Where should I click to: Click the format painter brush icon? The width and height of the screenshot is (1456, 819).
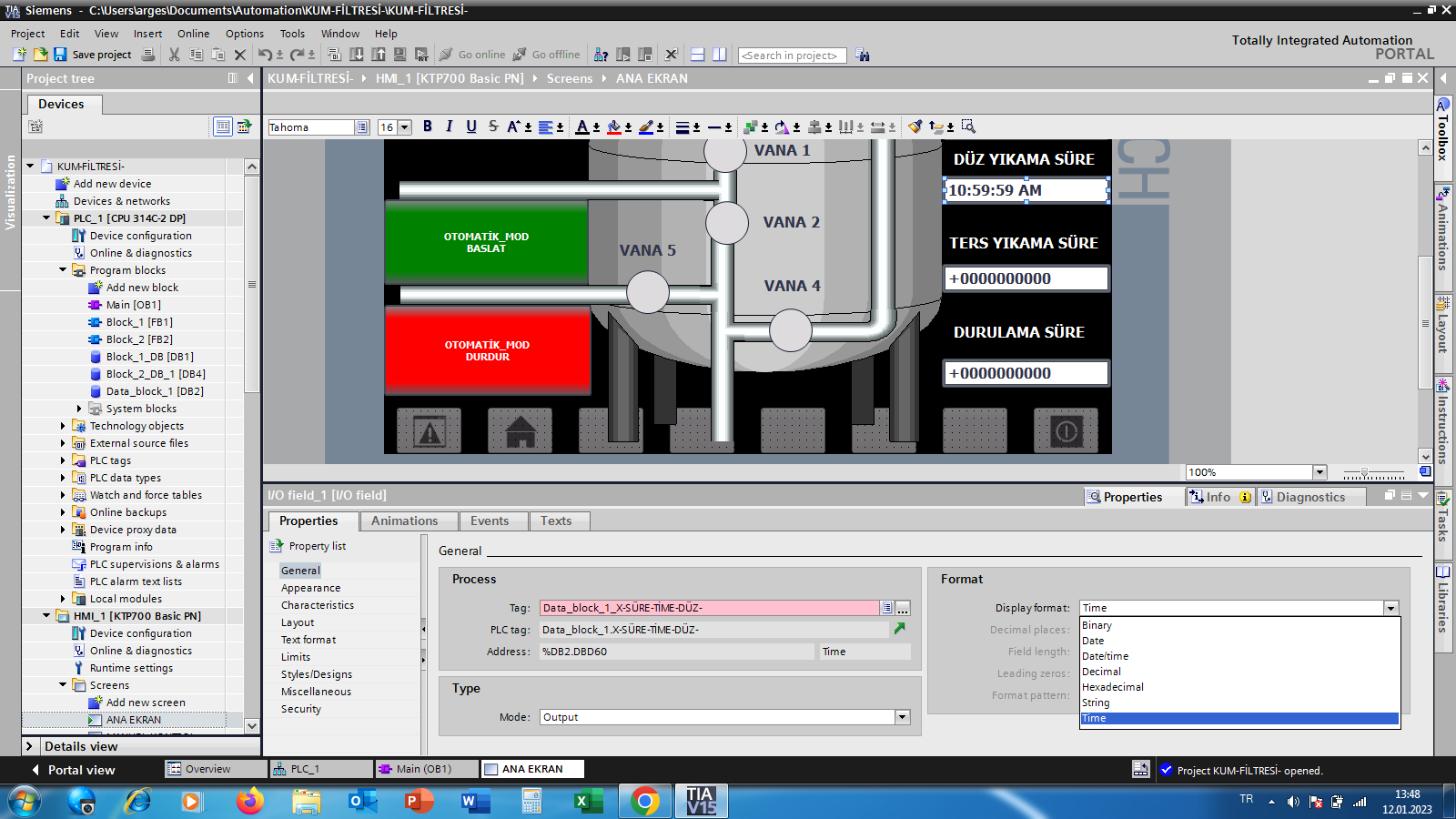(x=915, y=126)
